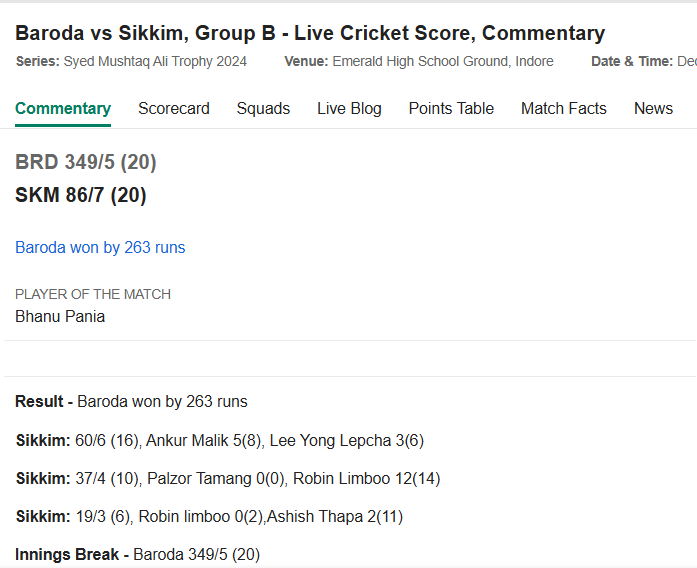Screen dimensions: 697x568
Task: Click the Emerald High School Ground venue
Action: [443, 61]
